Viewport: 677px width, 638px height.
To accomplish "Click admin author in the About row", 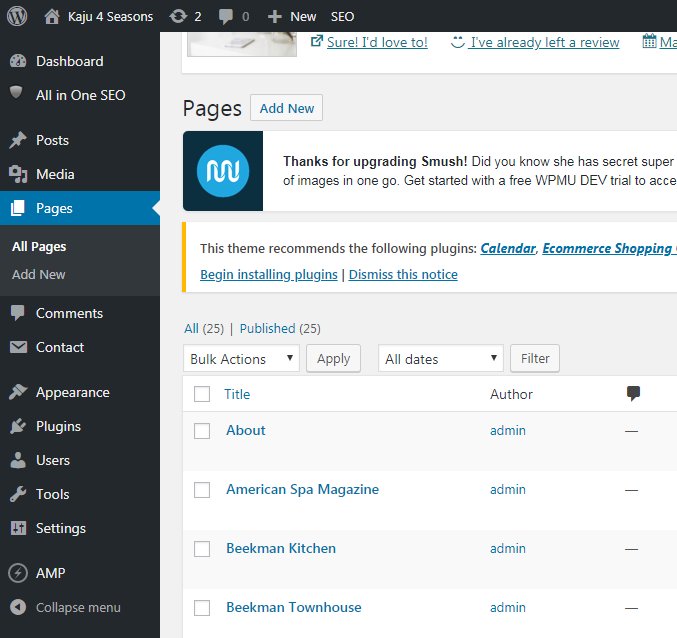I will tap(508, 430).
